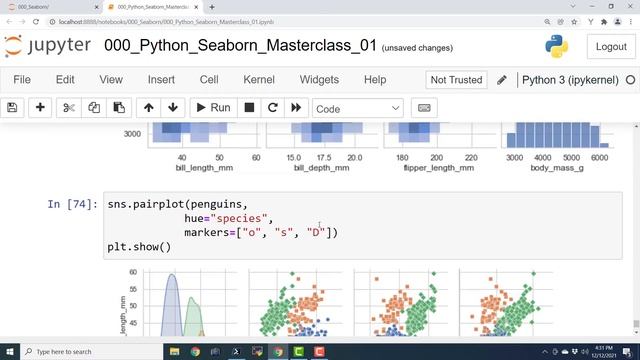Image resolution: width=640 pixels, height=360 pixels.
Task: Save notebook with the floppy disk icon
Action: point(12,108)
